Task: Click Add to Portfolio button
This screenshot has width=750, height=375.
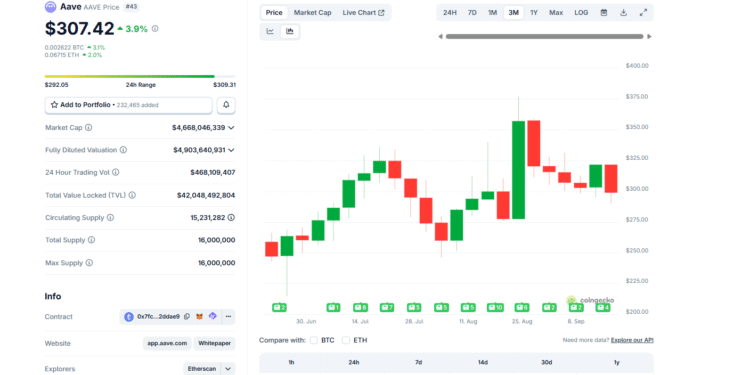Action: click(129, 105)
